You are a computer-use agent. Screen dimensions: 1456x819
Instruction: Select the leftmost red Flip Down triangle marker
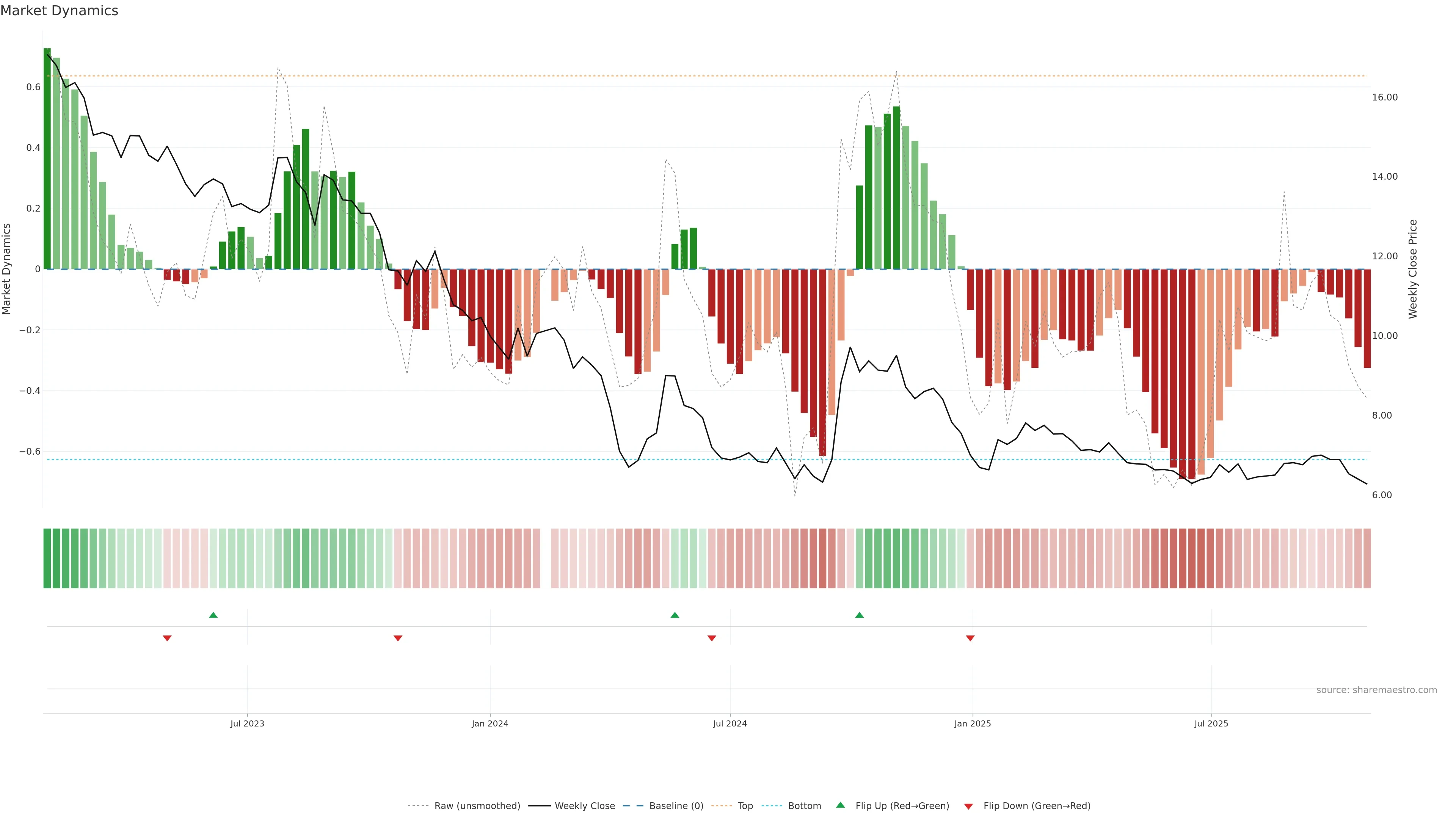[x=167, y=638]
